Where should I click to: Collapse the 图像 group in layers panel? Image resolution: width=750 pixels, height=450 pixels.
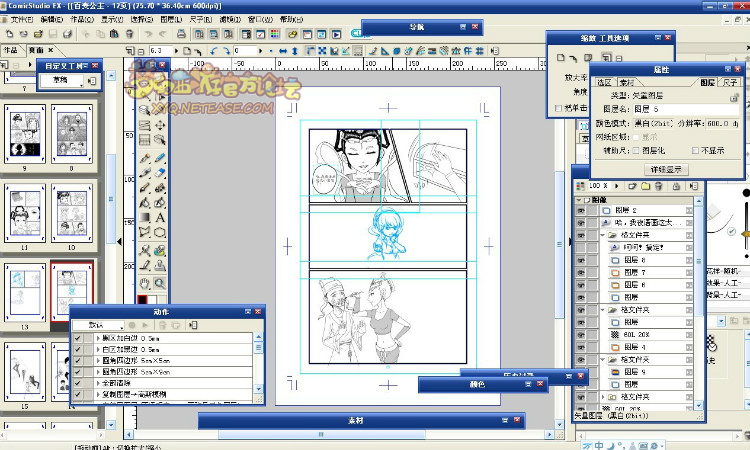click(x=579, y=200)
